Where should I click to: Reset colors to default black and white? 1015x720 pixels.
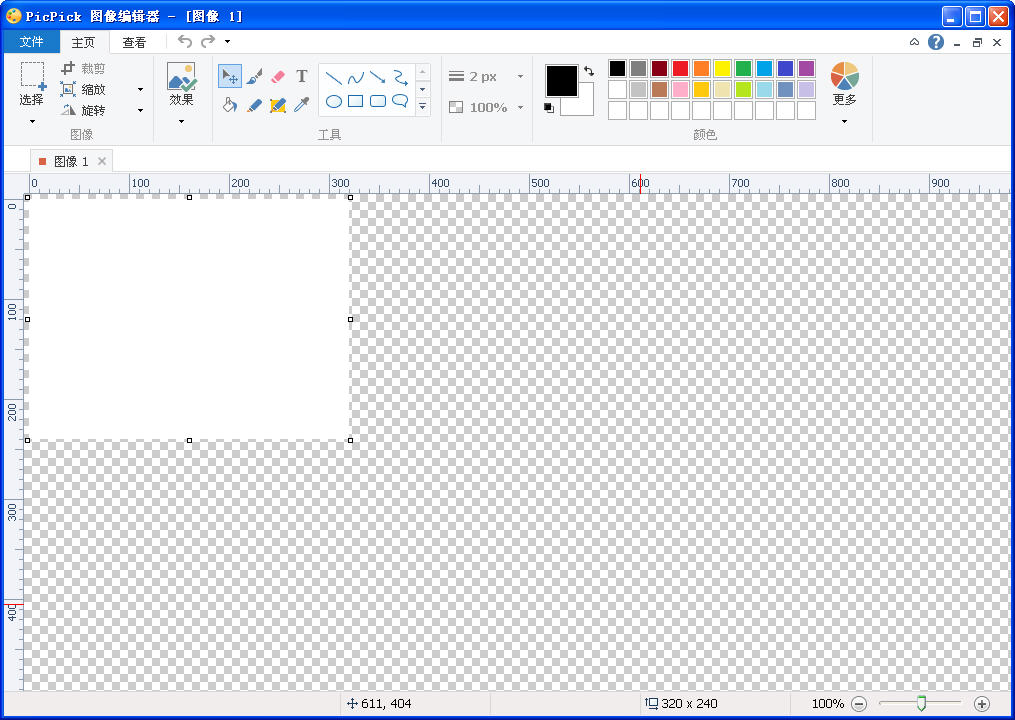pos(549,108)
